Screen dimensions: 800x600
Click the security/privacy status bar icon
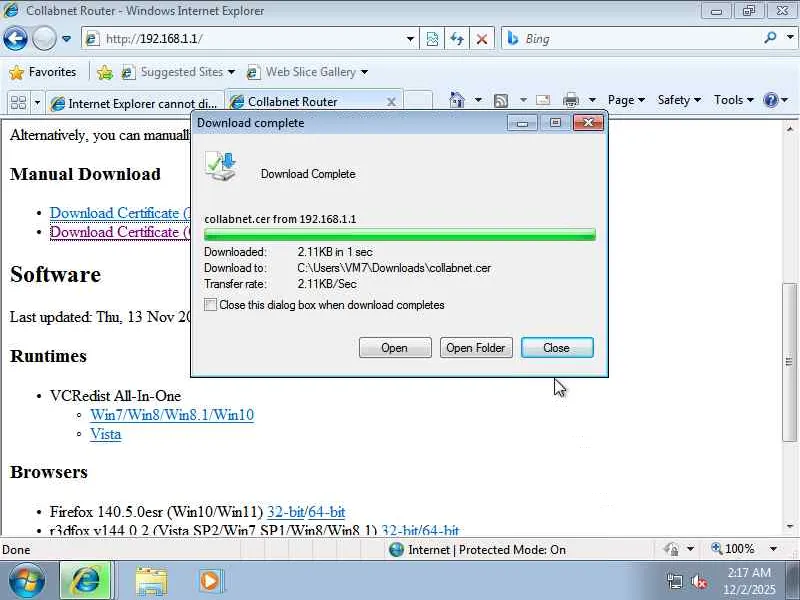tap(671, 549)
